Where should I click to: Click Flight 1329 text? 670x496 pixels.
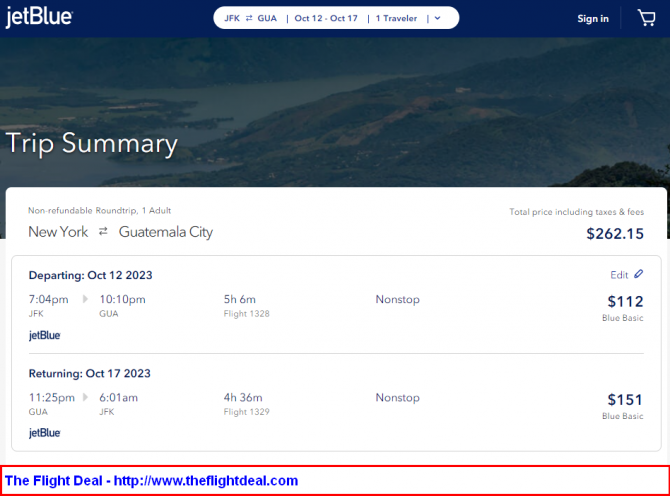coord(247,412)
